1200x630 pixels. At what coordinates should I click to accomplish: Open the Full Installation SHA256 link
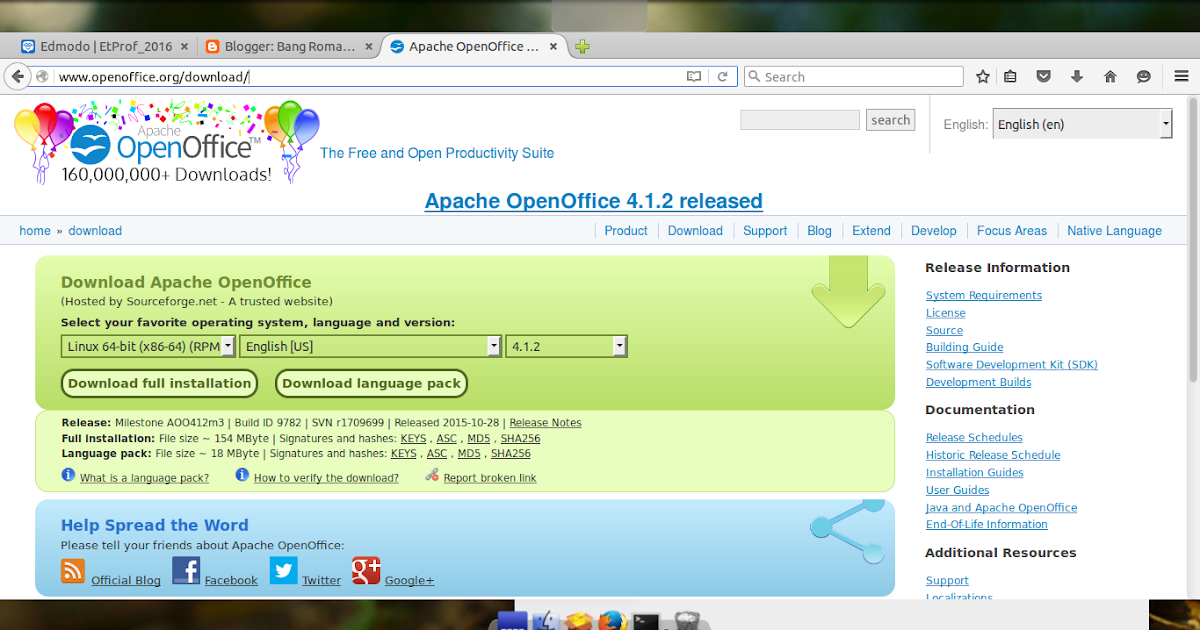pyautogui.click(x=521, y=438)
